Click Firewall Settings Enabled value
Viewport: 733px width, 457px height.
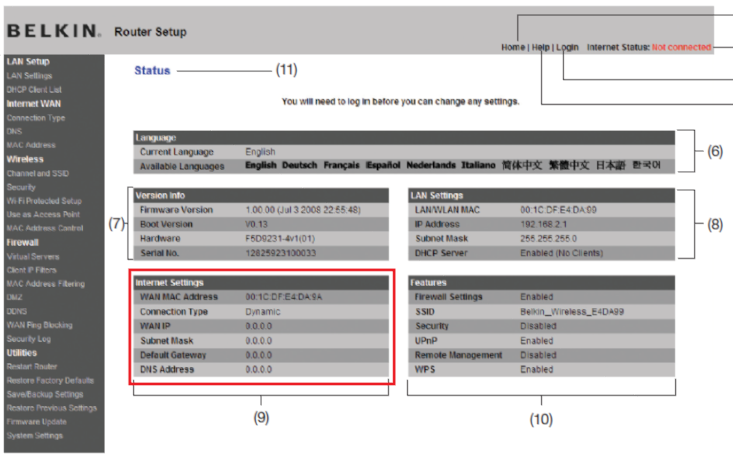click(537, 297)
